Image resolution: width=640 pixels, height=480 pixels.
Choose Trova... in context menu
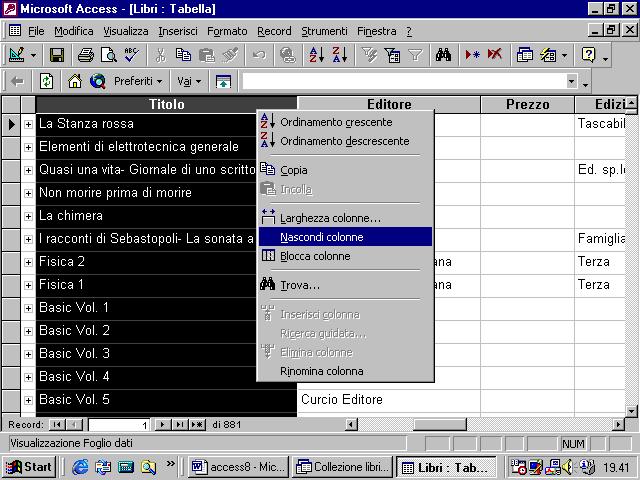(x=345, y=285)
